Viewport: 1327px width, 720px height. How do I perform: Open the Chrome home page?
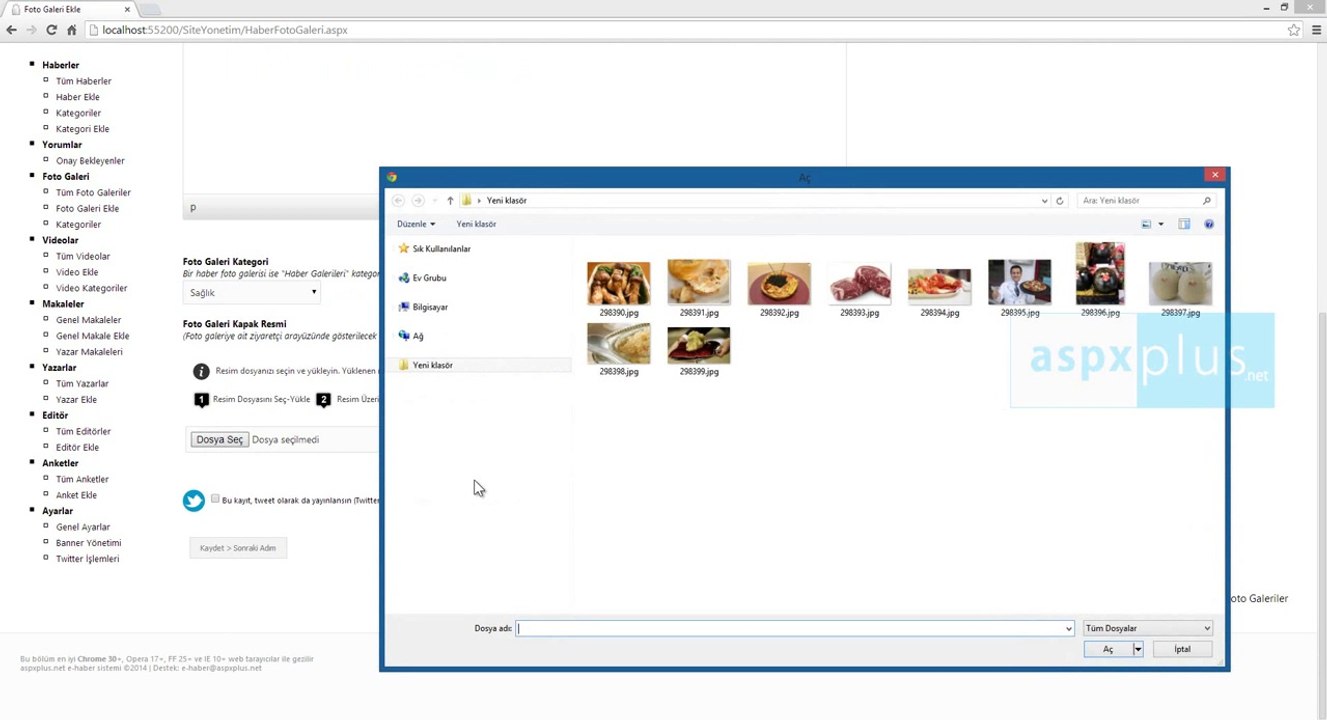click(x=72, y=30)
